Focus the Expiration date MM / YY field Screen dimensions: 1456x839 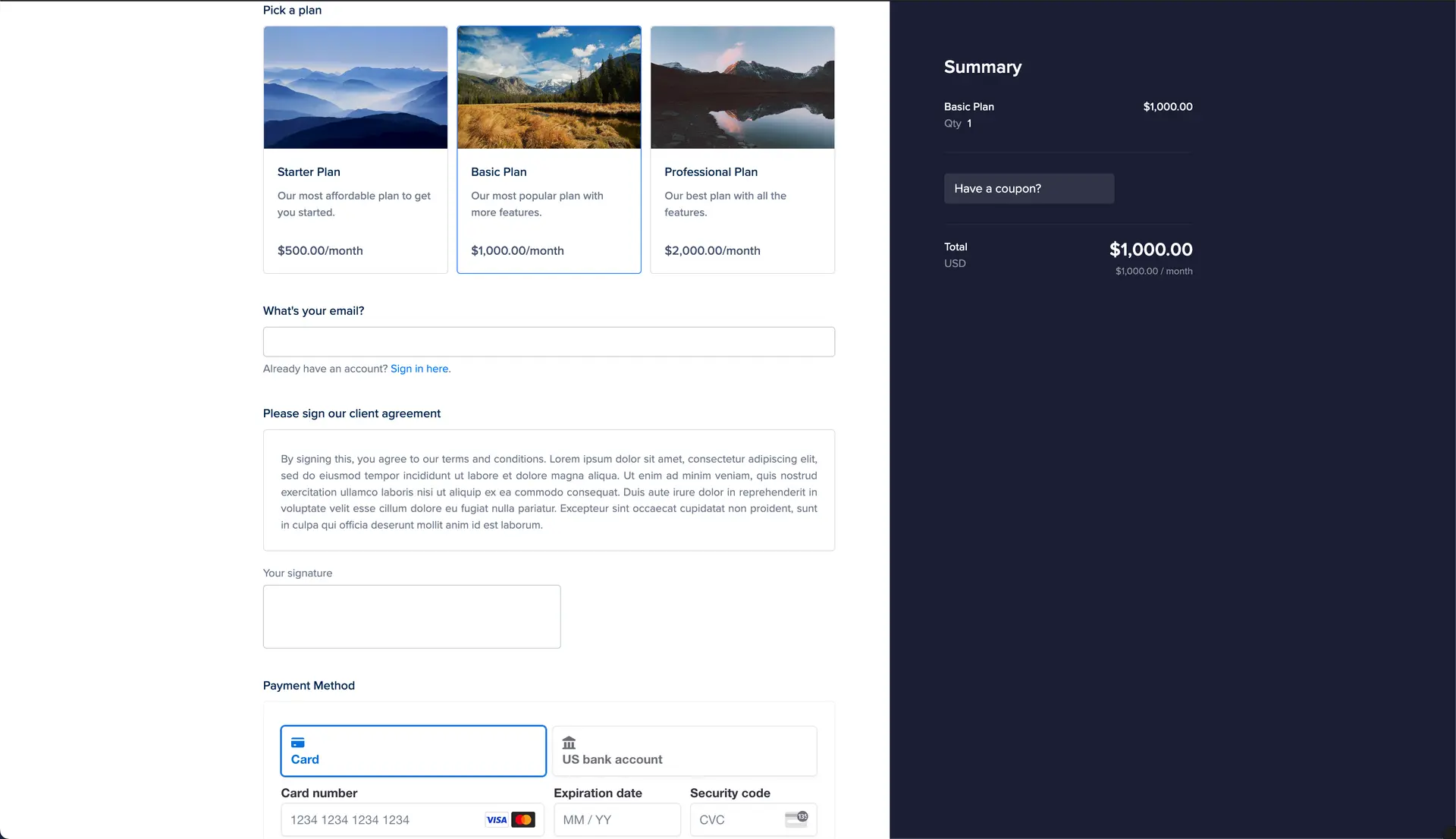tap(617, 820)
